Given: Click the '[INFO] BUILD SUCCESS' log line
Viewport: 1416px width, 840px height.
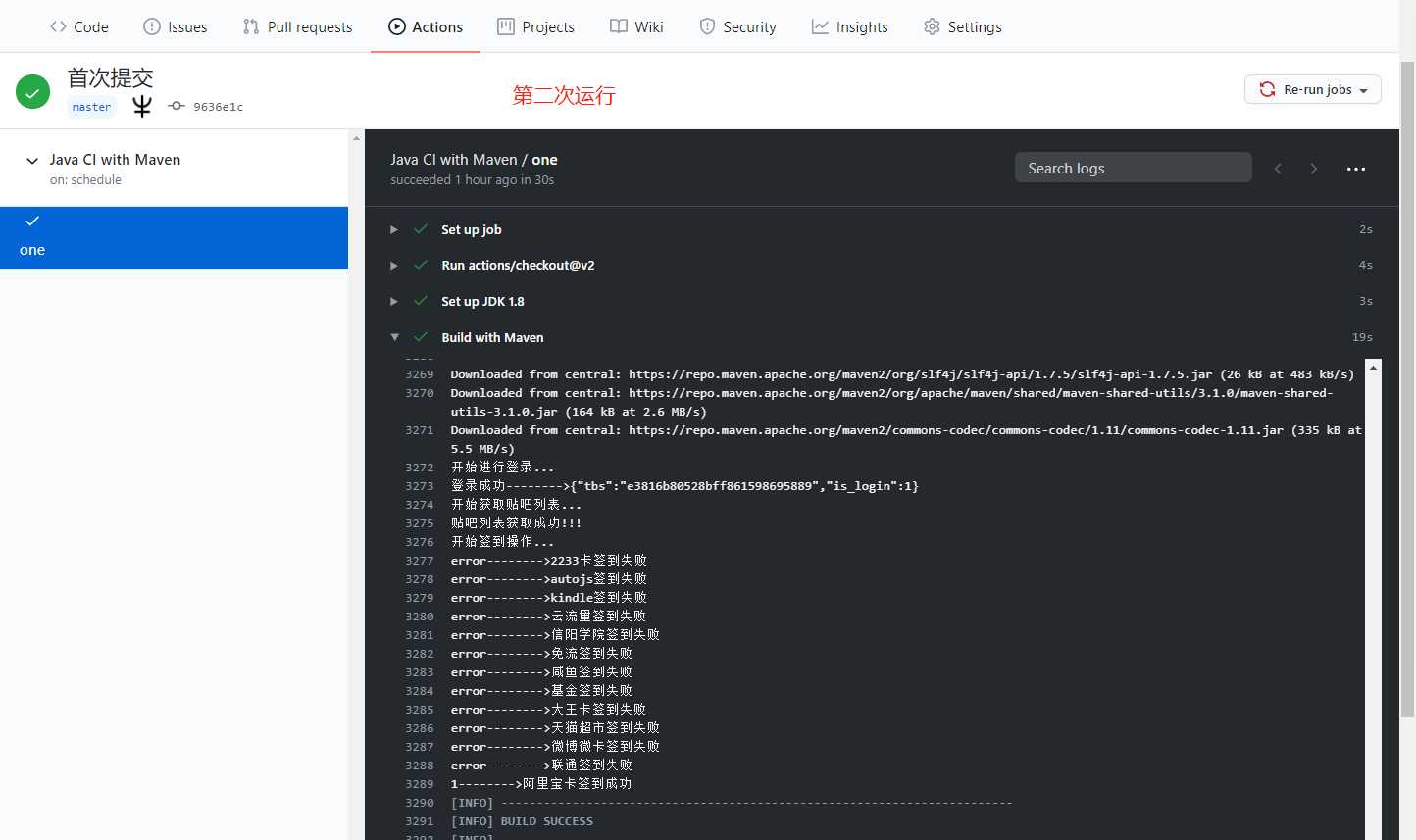Looking at the screenshot, I should coord(522,821).
